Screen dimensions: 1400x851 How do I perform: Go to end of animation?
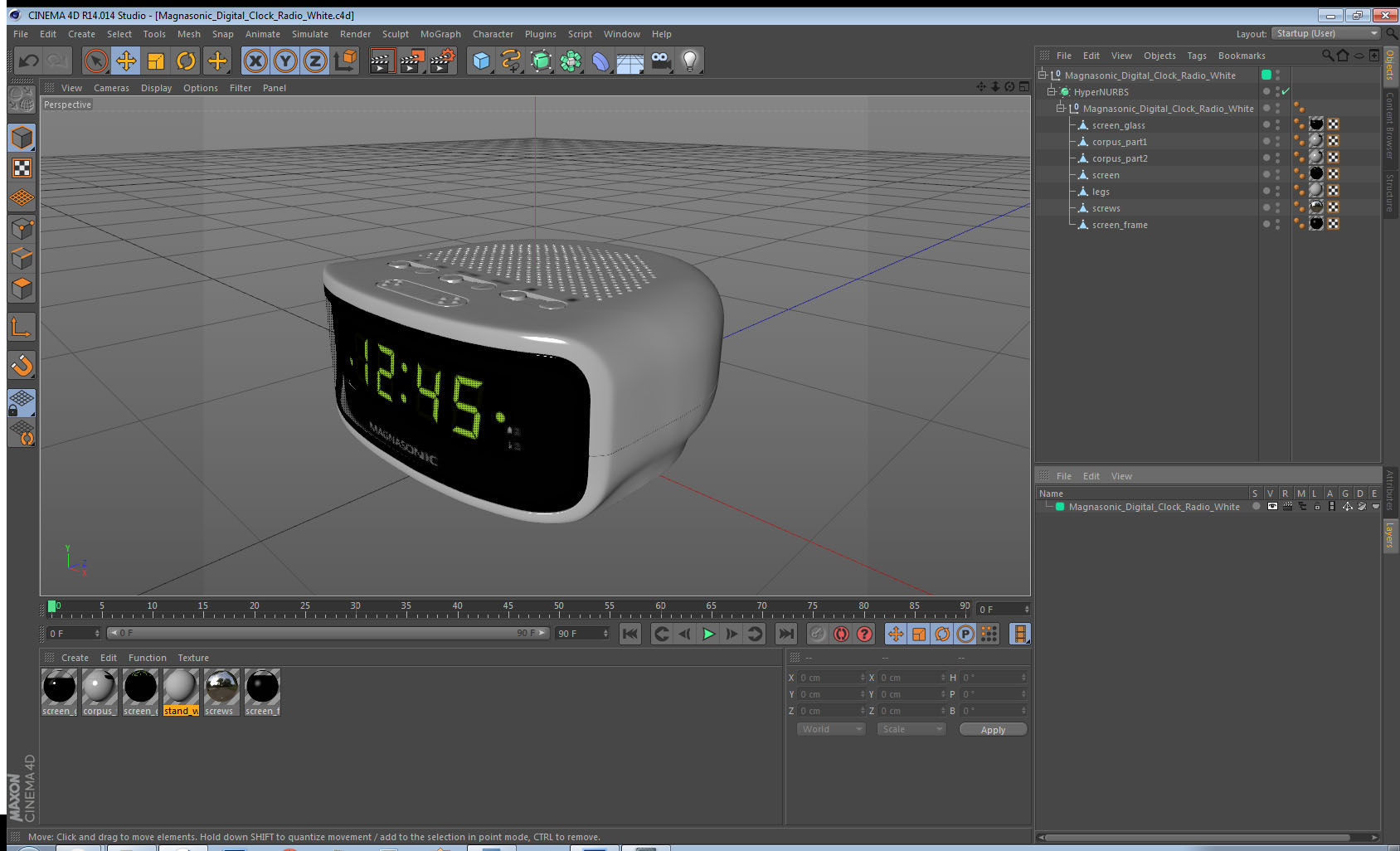coord(785,634)
